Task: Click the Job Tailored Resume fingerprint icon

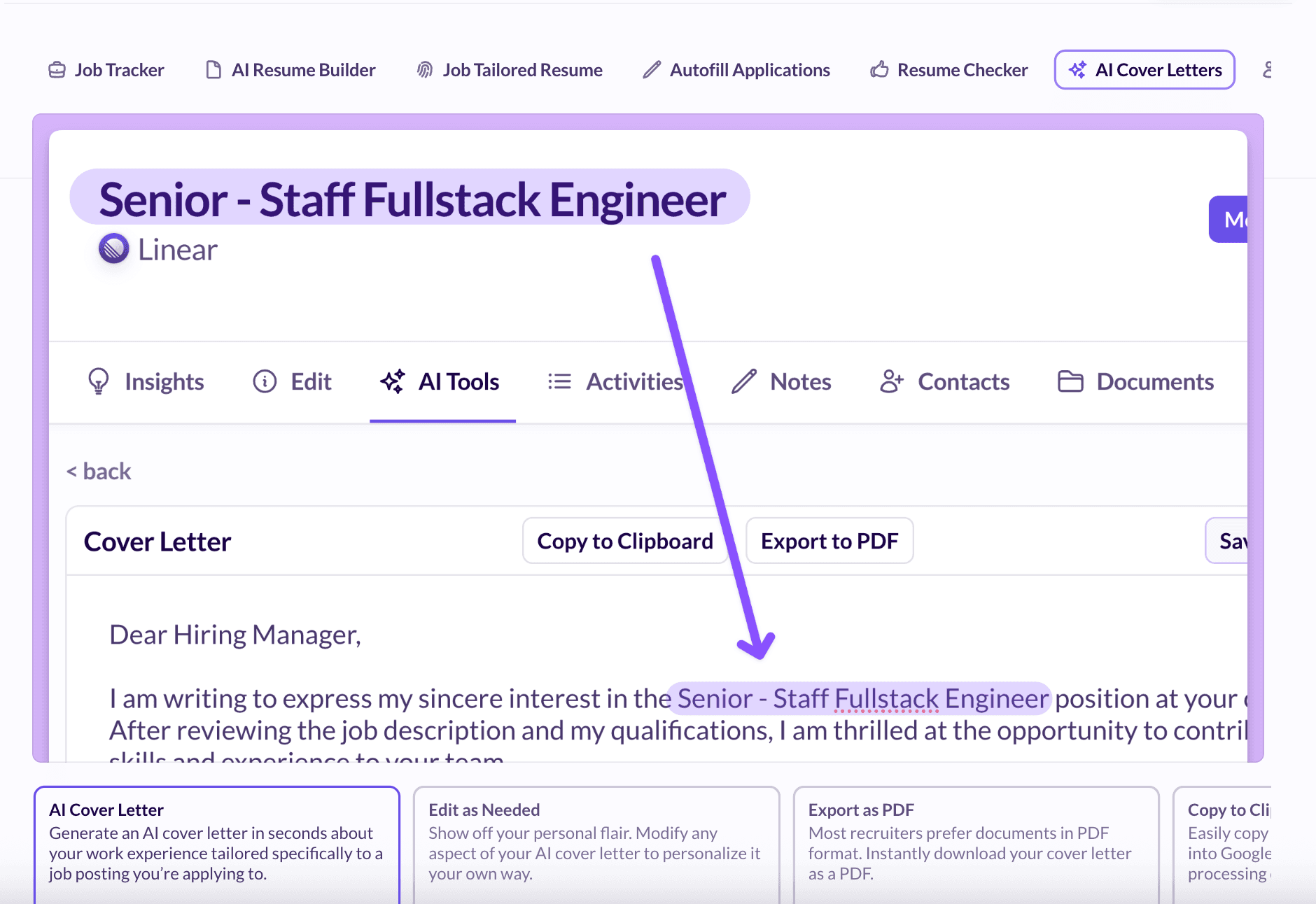Action: tap(424, 70)
